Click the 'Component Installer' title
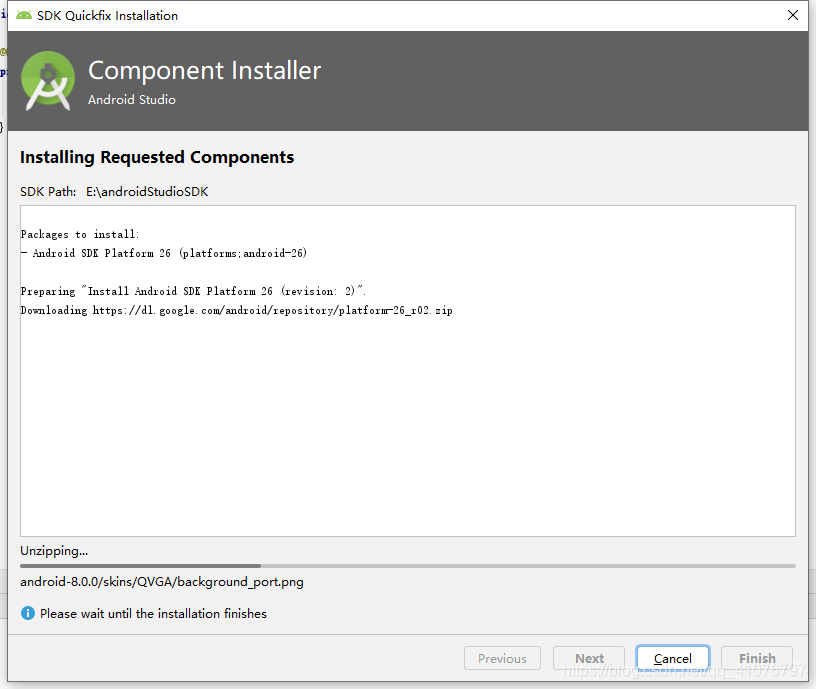The width and height of the screenshot is (816, 689). (205, 70)
